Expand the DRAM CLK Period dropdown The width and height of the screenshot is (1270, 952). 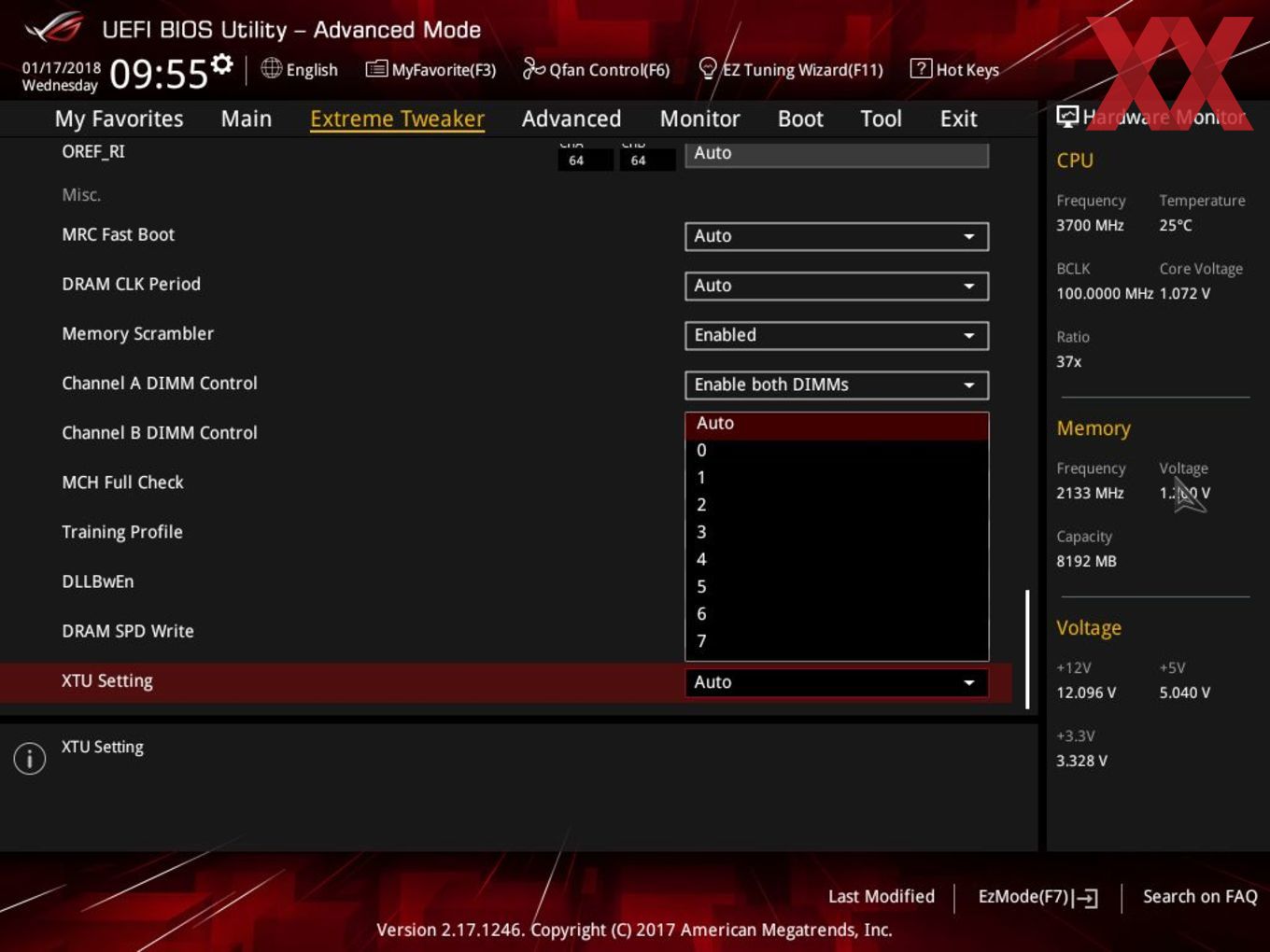pyautogui.click(x=837, y=286)
